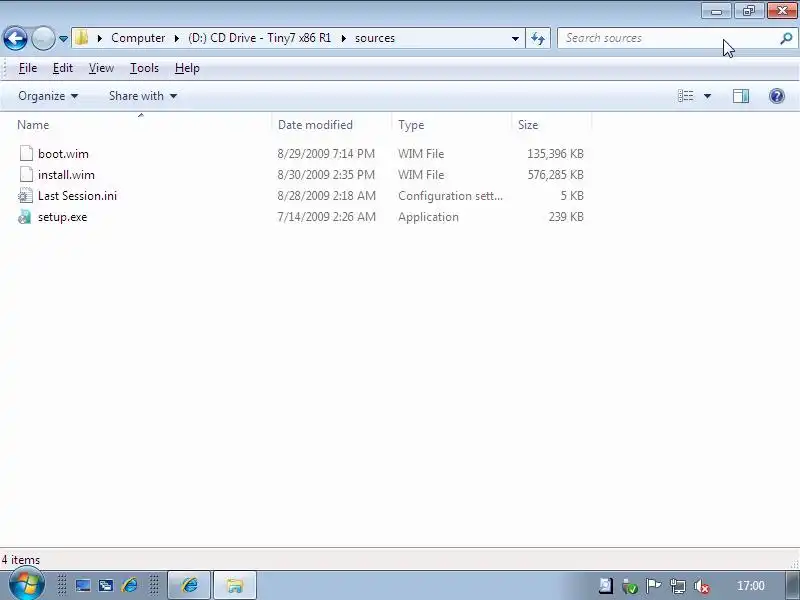Click the Configuration sett... type cell
Screen dimensions: 800x600
point(450,196)
